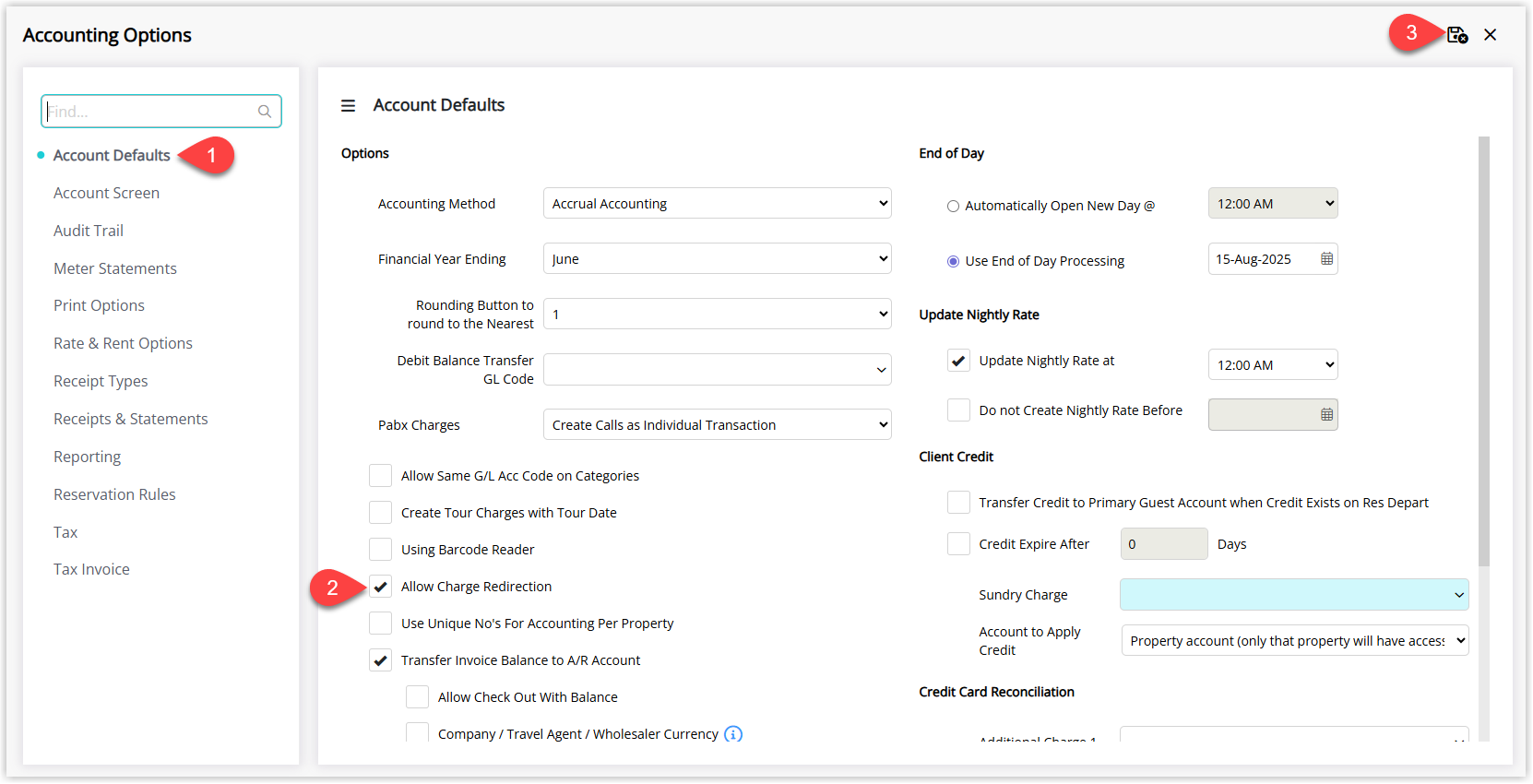Click the Credit Expire After days field
Screen dimensions: 1533x784
point(1164,544)
